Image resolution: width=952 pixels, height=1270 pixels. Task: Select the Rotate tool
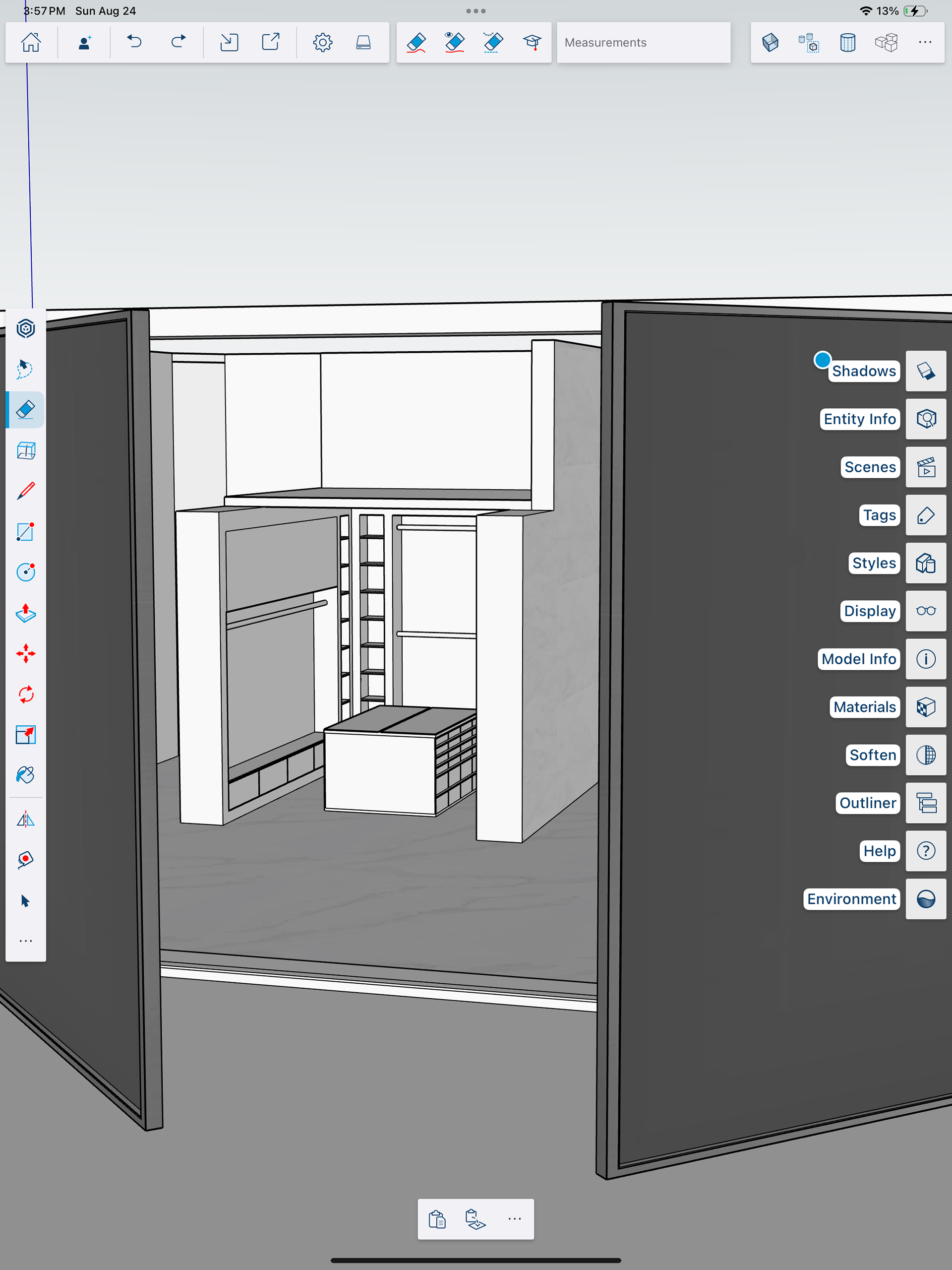(26, 694)
